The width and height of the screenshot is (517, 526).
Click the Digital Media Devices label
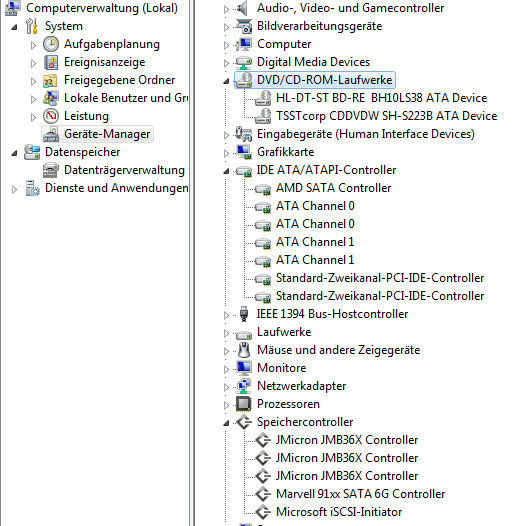coord(313,62)
